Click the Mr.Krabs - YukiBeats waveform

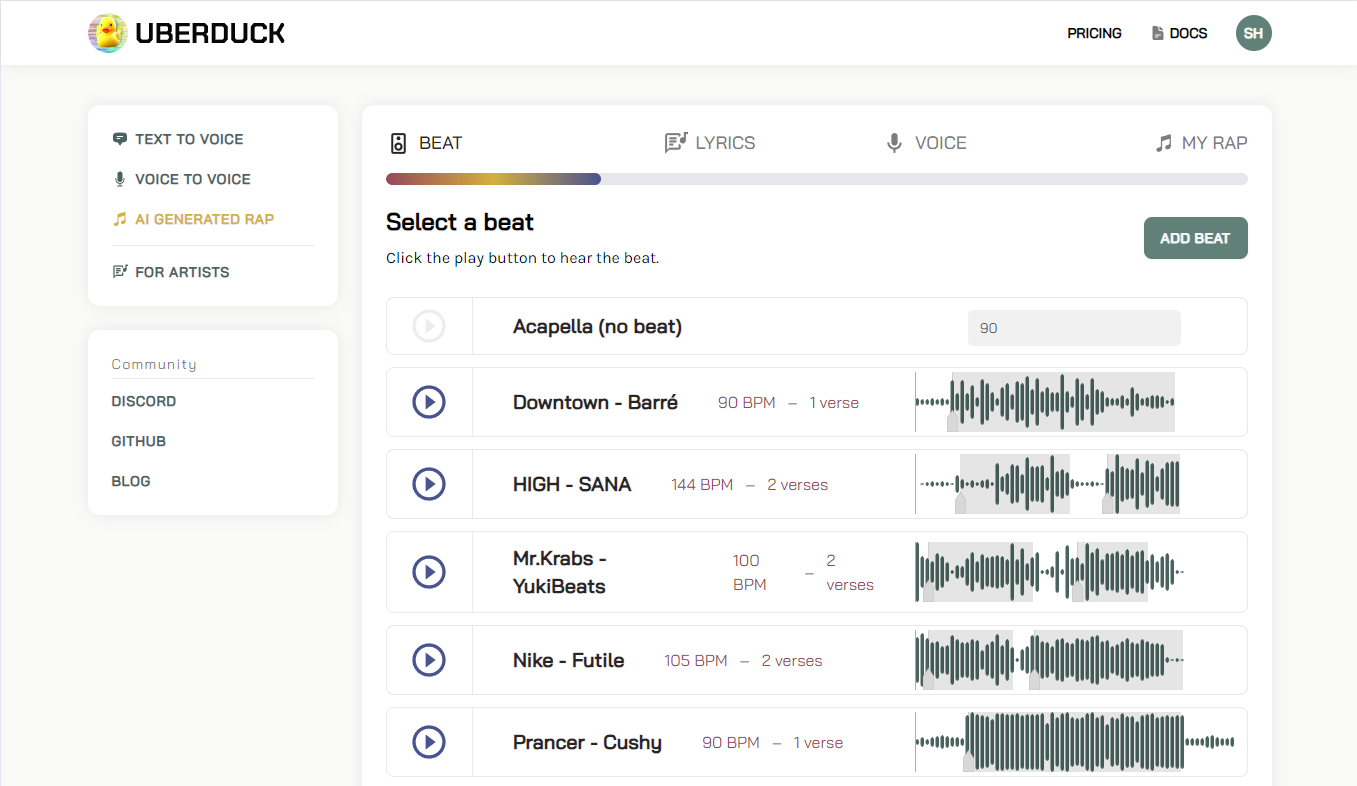click(x=1049, y=572)
